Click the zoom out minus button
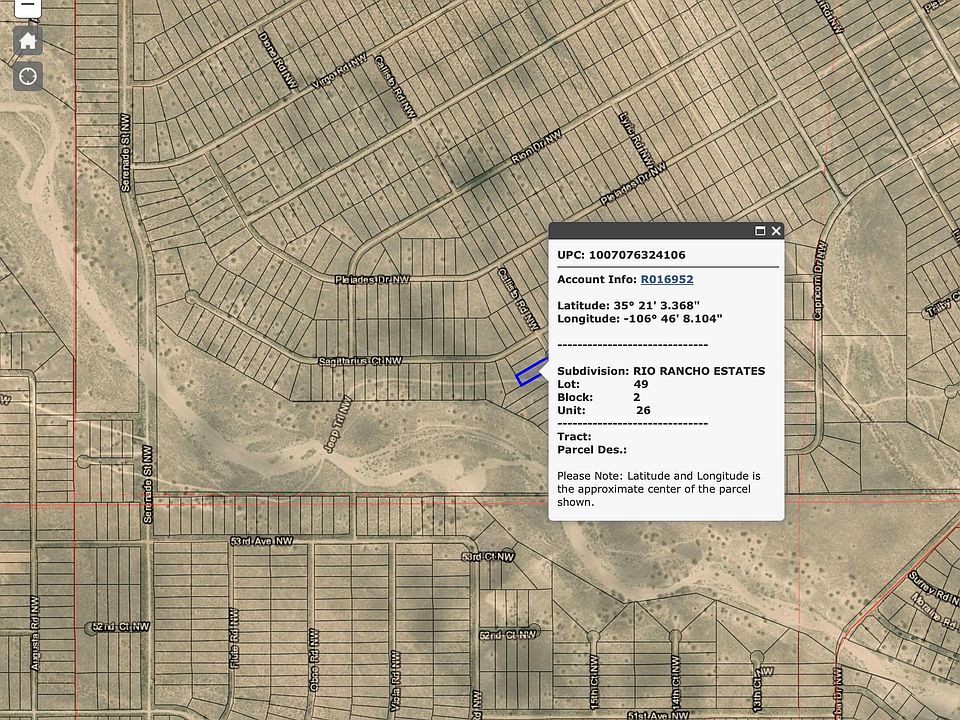The image size is (960, 720). (28, 5)
